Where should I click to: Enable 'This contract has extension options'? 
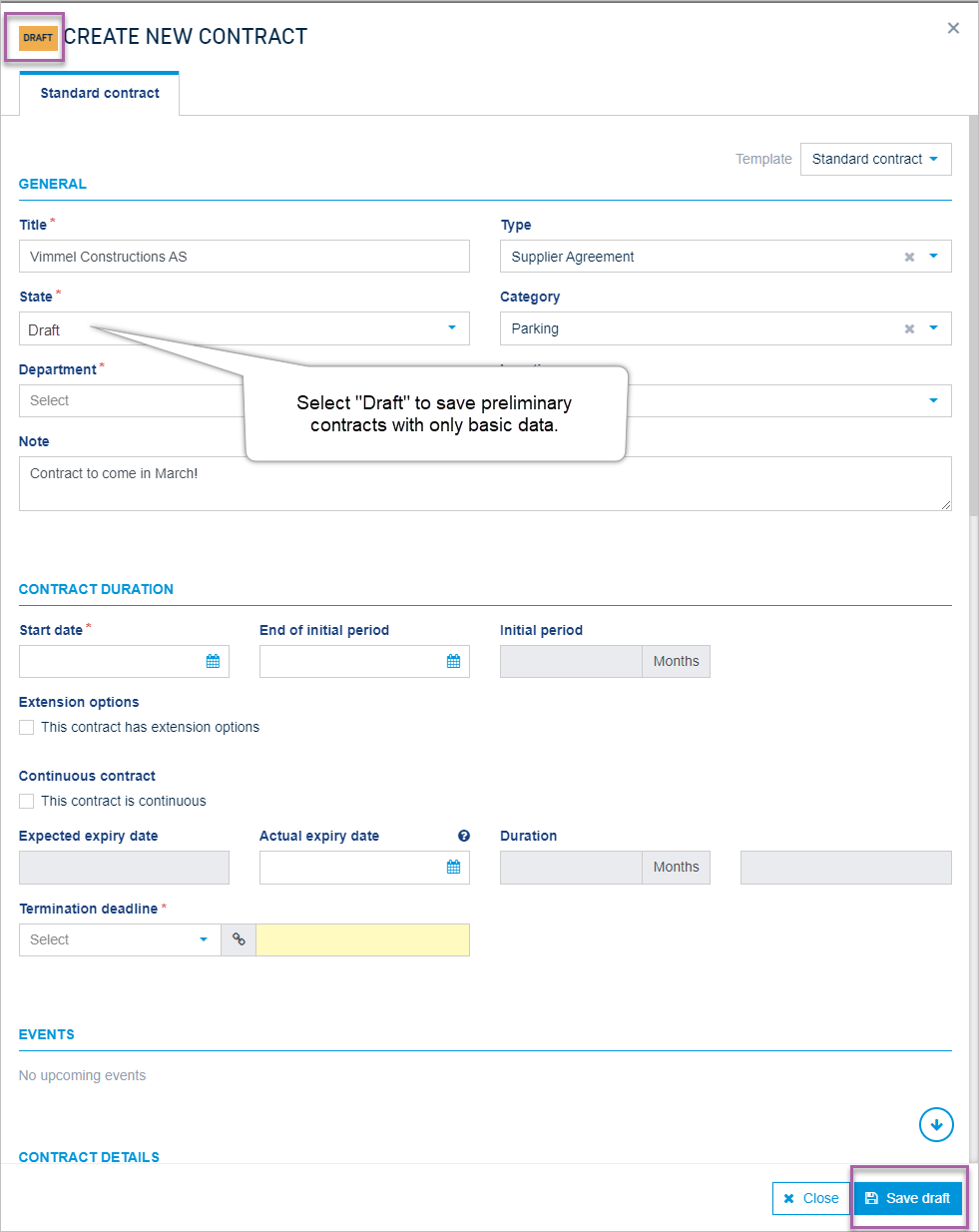pyautogui.click(x=27, y=728)
